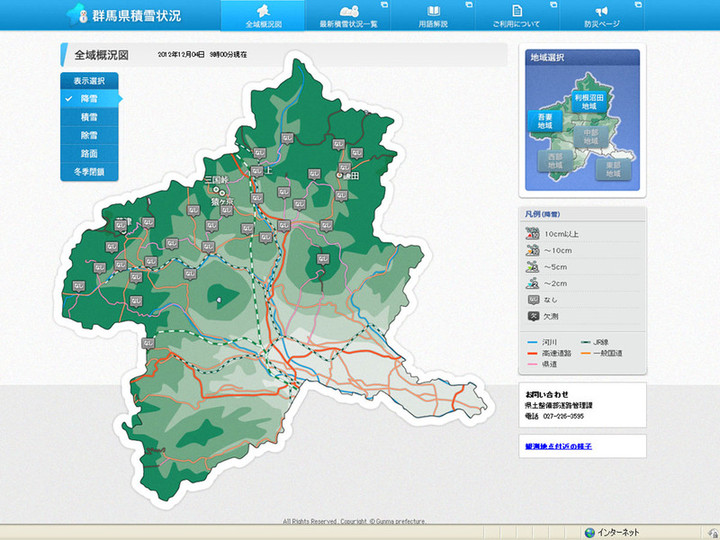Switch to 最新積雪状況一覧 tab
The width and height of the screenshot is (720, 540).
click(x=348, y=16)
